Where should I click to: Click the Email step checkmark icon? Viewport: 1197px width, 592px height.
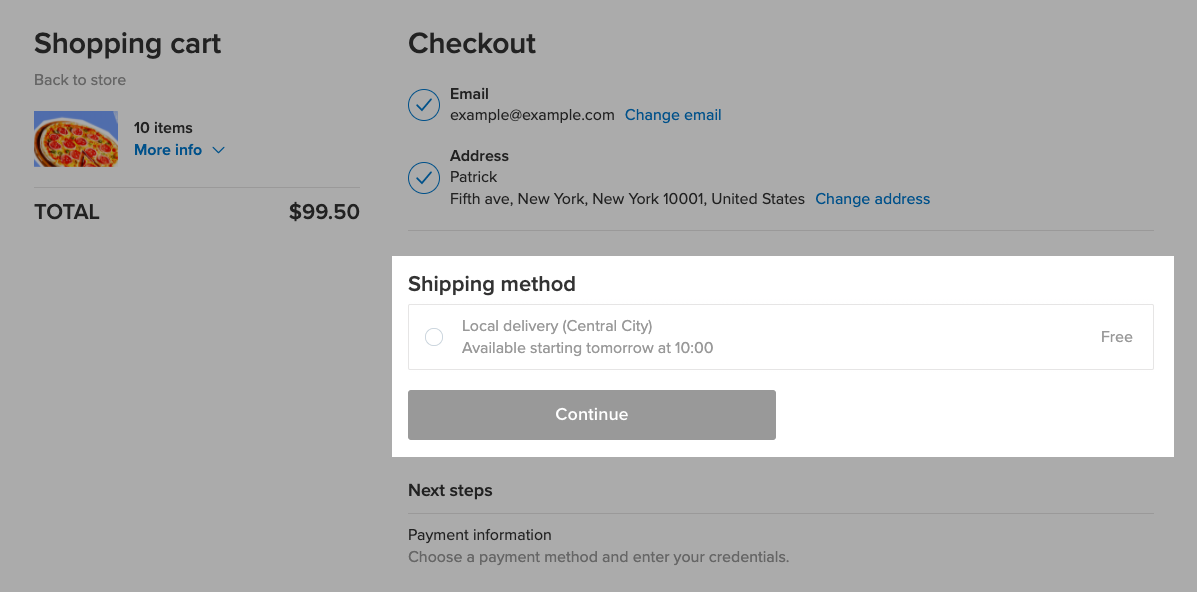424,105
